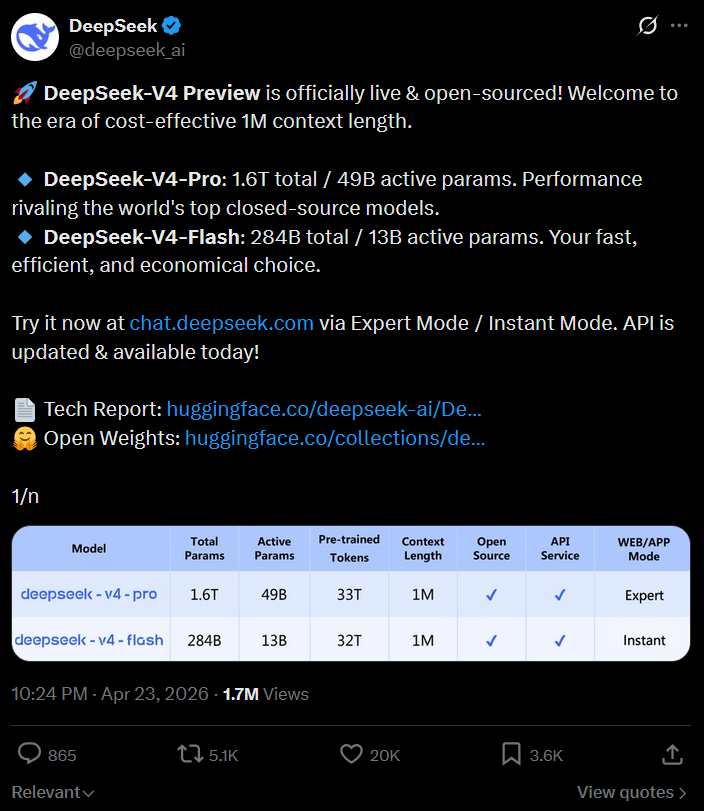Expand the Relevant sort dropdown
Screen dimensions: 704x811
pyautogui.click(x=53, y=792)
